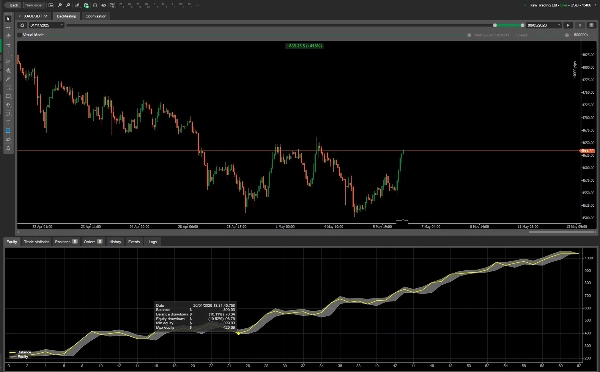600x372 pixels.
Task: Open the end date dropdown beside slider
Action: click(x=544, y=25)
